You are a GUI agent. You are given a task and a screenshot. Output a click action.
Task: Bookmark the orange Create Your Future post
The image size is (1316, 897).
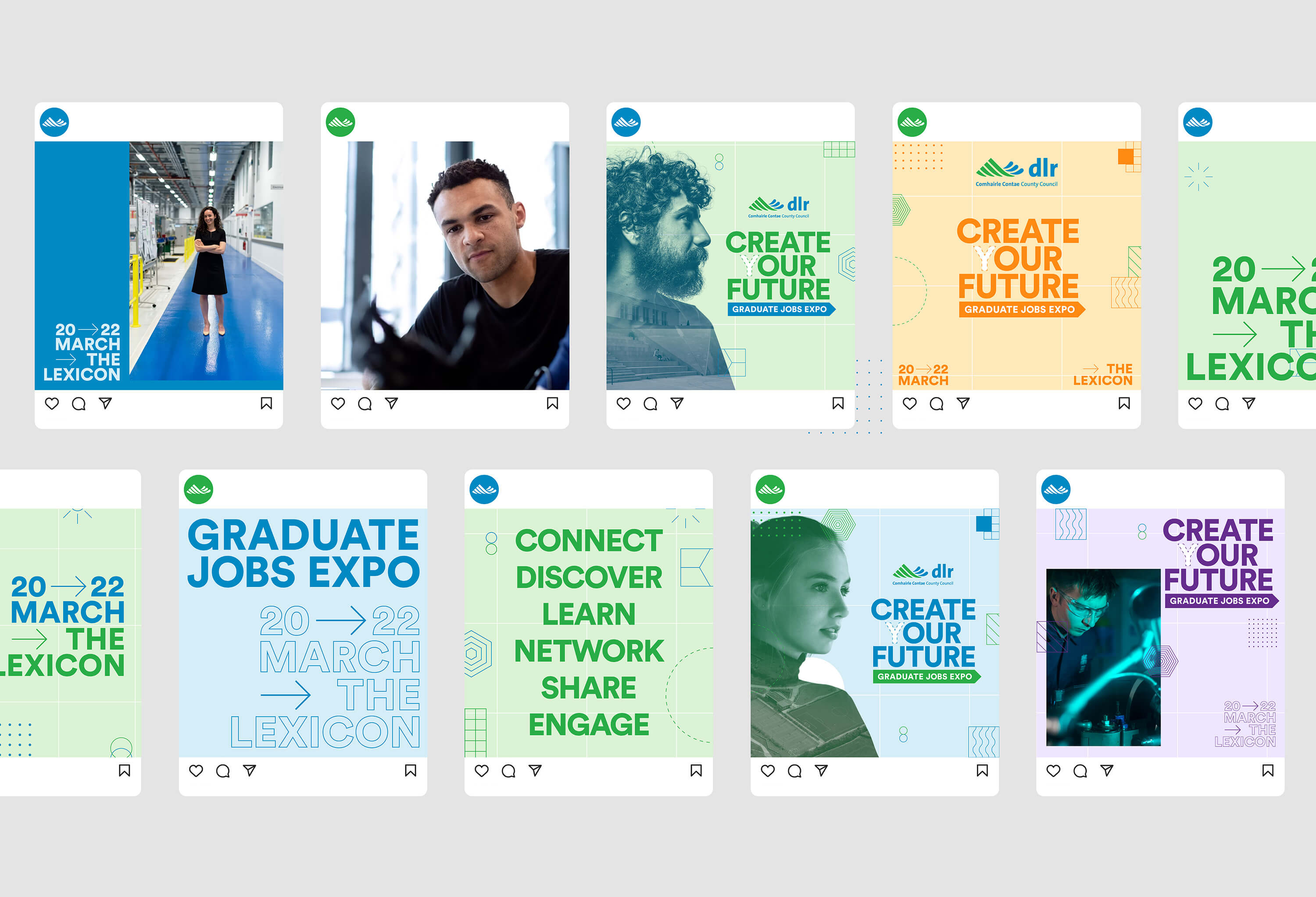(1124, 403)
